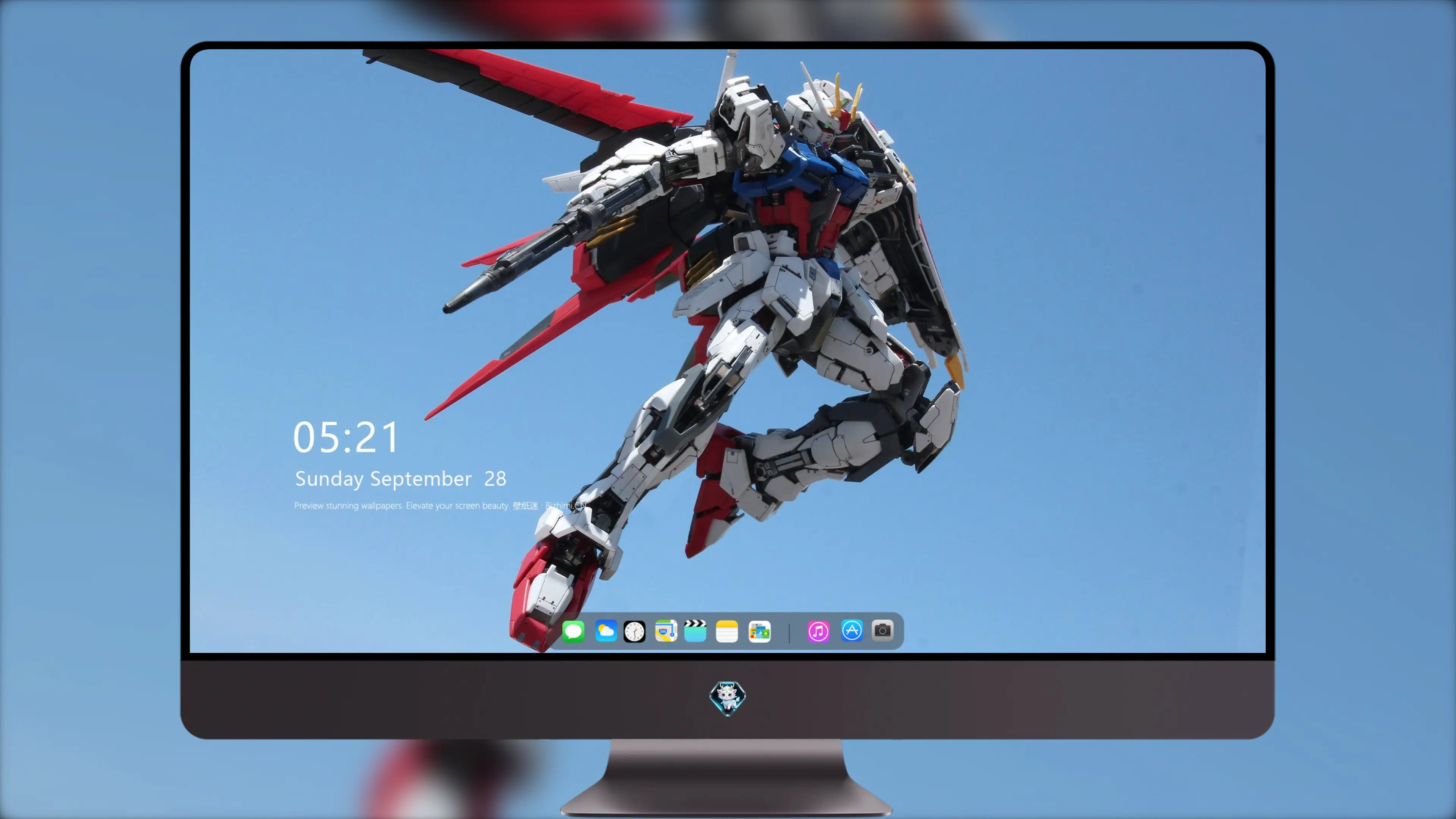
Task: Click the dragon mascot logo on monitor chin
Action: click(728, 698)
